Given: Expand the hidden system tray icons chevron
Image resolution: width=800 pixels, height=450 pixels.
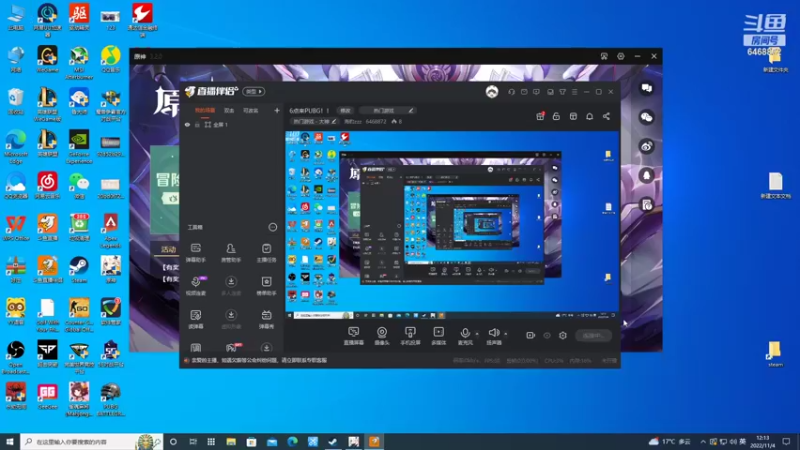Looking at the screenshot, I should [x=703, y=441].
